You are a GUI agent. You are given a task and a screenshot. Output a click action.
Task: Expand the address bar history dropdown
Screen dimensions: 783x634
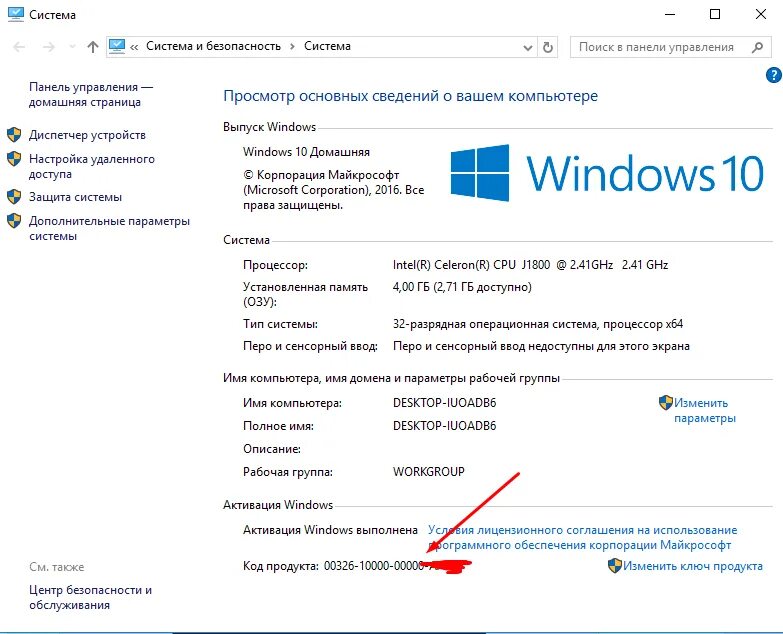point(527,47)
